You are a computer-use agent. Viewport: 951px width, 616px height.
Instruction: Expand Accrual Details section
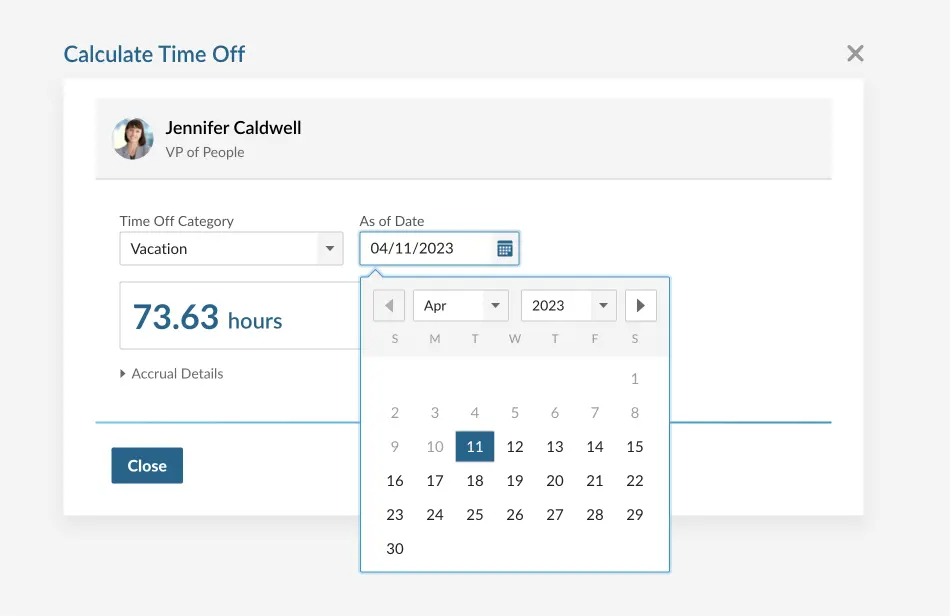tap(171, 374)
